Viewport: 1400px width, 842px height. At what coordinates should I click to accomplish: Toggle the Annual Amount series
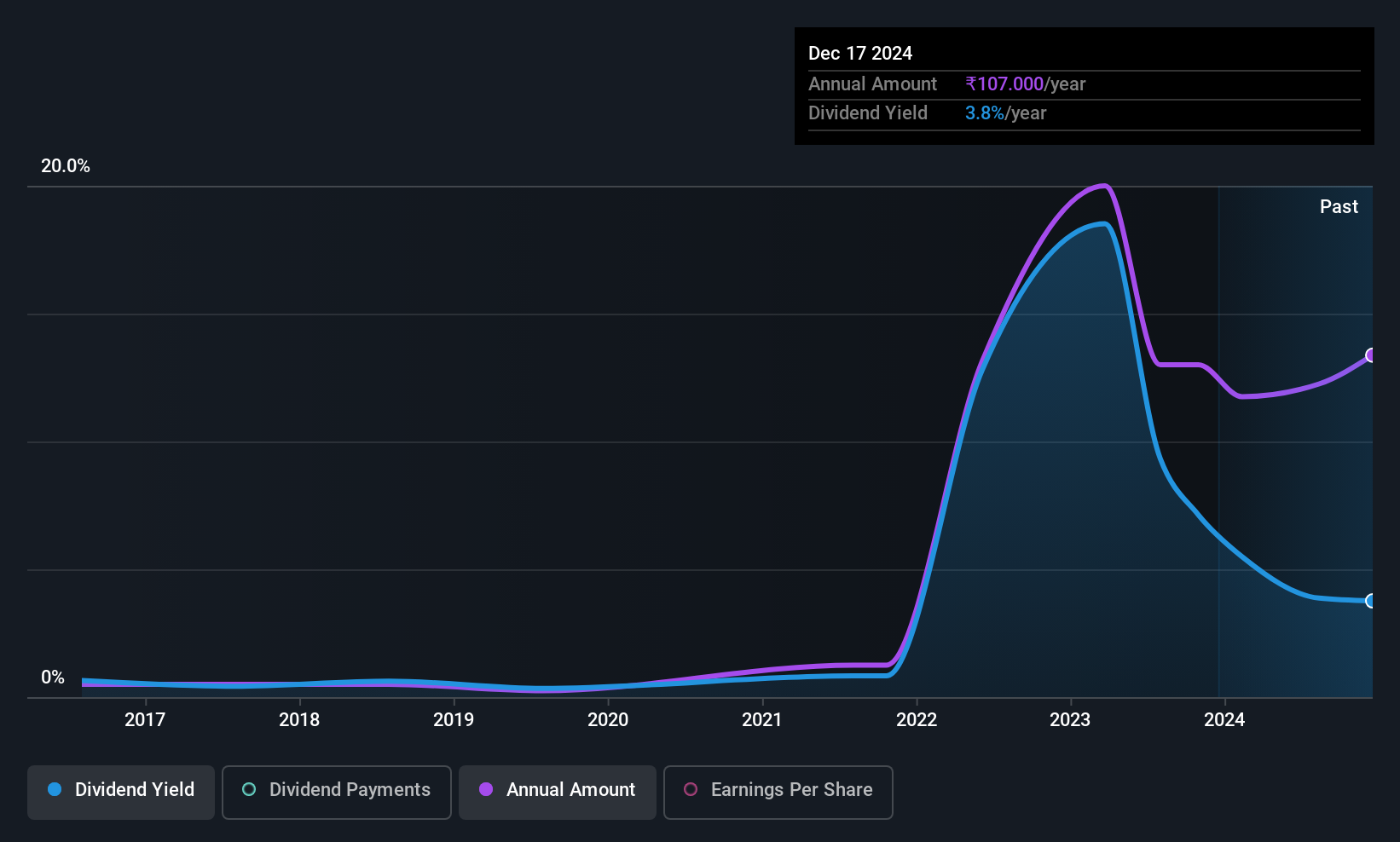click(558, 792)
